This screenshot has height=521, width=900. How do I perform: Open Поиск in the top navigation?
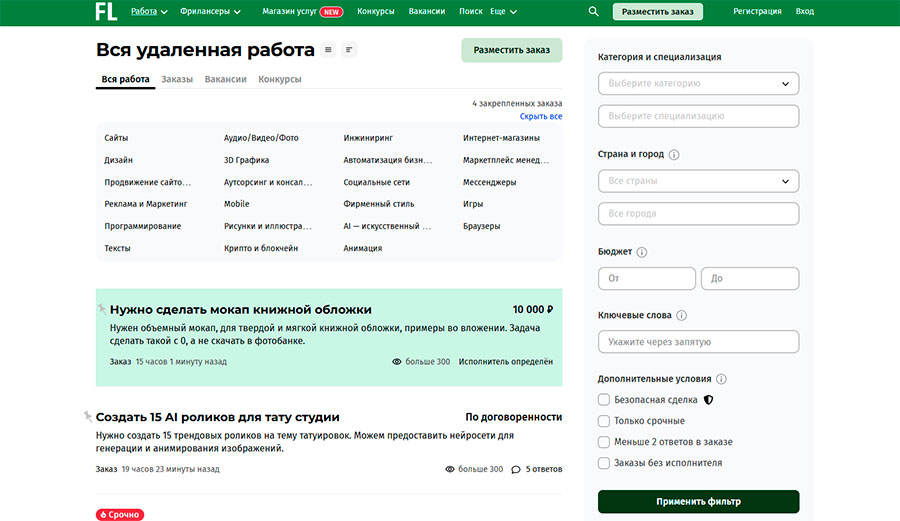471,11
